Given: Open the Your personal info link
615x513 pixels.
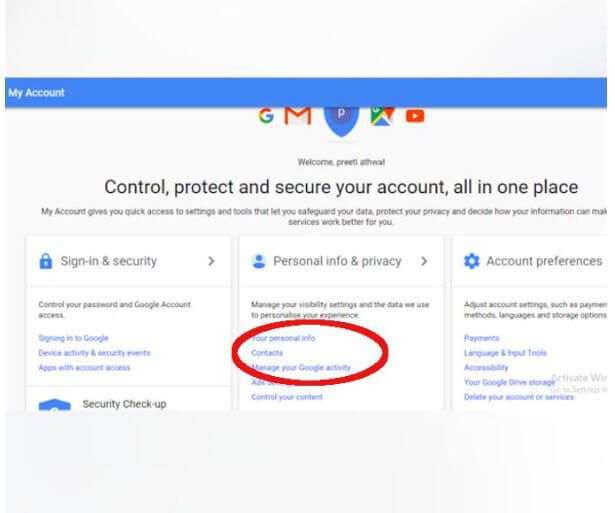Looking at the screenshot, I should [283, 338].
